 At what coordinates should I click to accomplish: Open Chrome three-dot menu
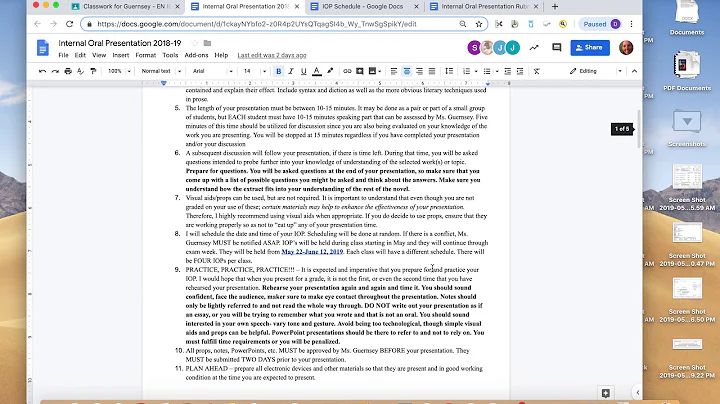[631, 24]
